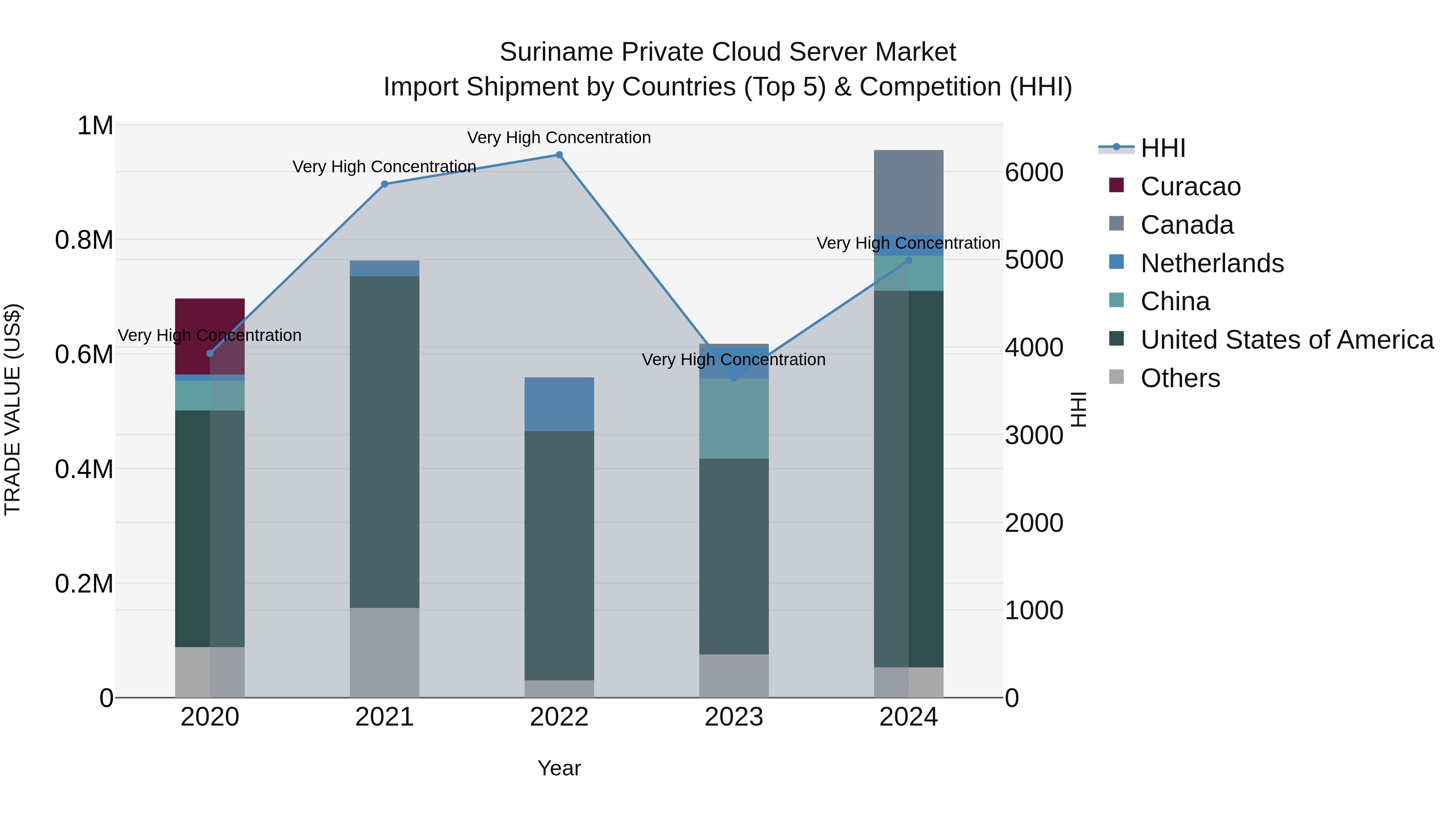Click the China teal color swatch
The height and width of the screenshot is (819, 1456).
[1116, 300]
